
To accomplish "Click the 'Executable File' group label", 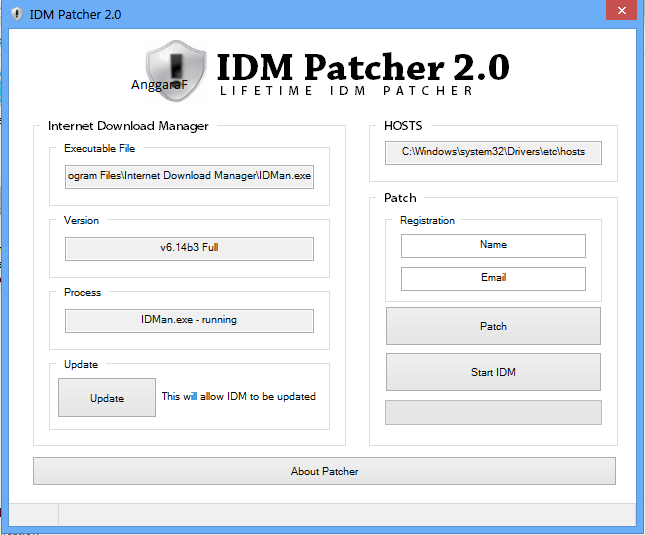I will point(100,148).
